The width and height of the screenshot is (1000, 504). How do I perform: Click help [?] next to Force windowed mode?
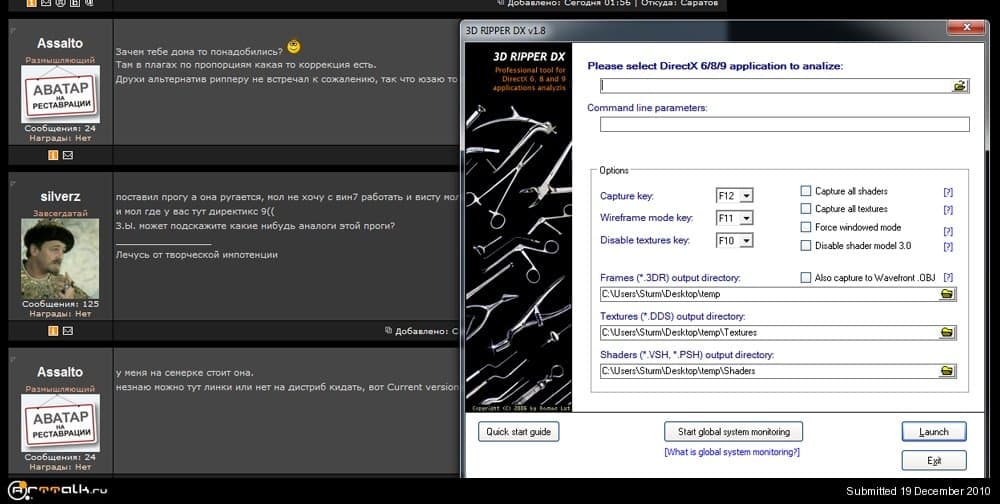pos(948,232)
